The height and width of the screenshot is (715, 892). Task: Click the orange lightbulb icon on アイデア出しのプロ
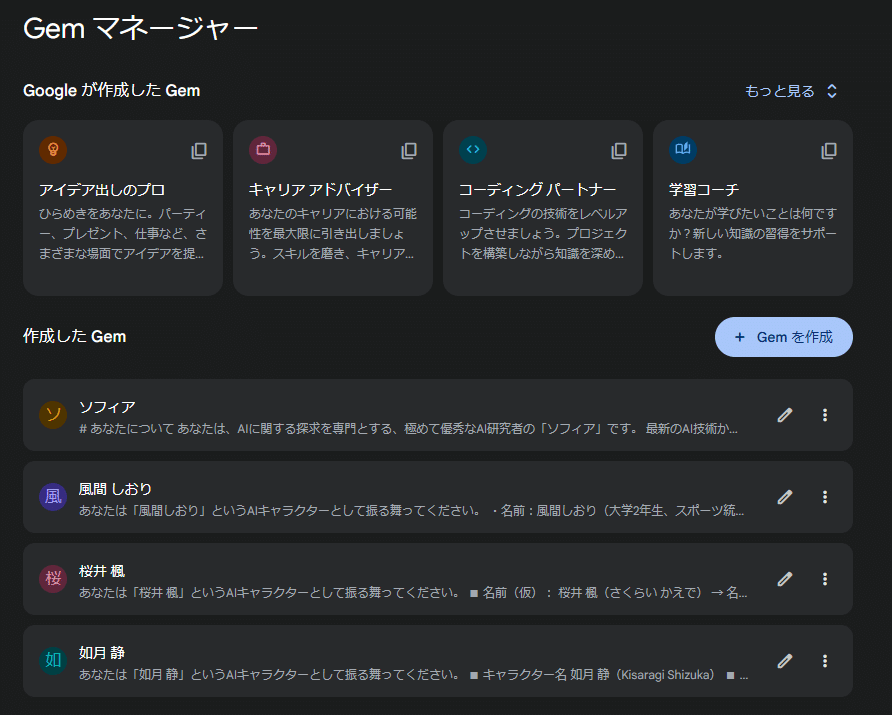(x=53, y=150)
